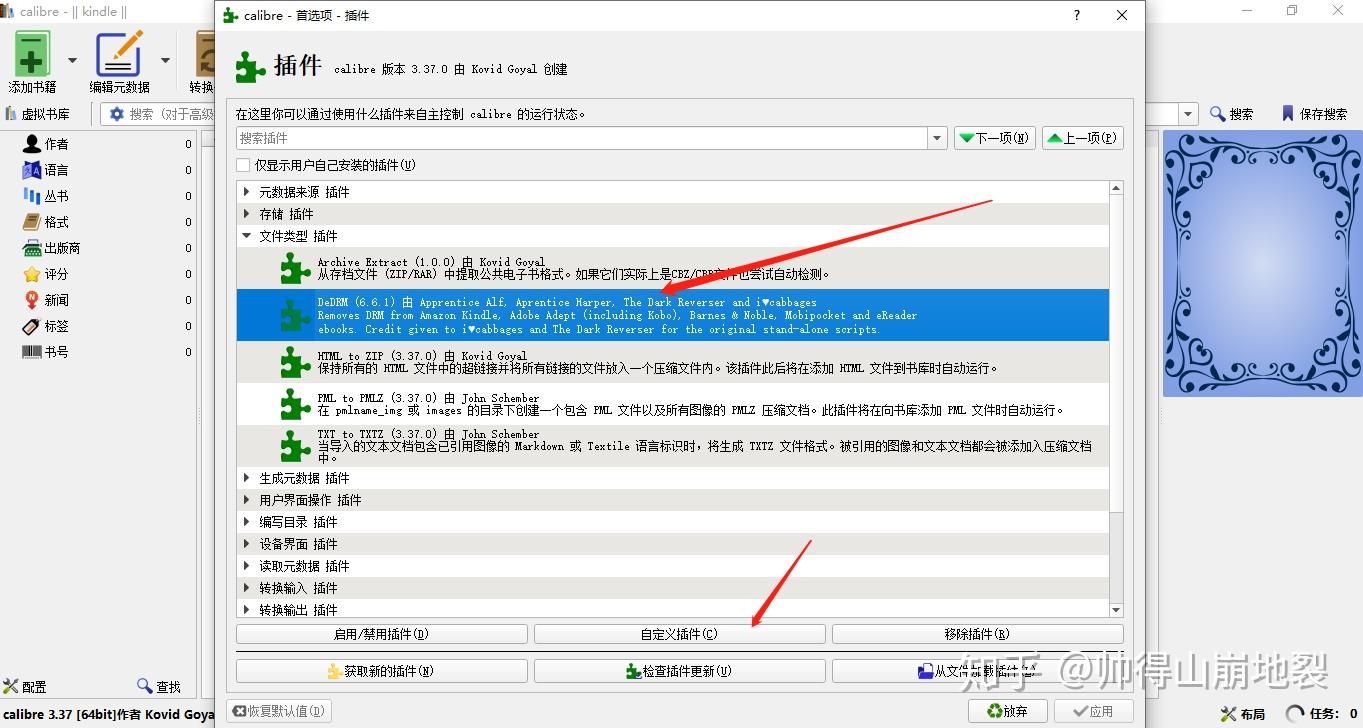Click the 下一项(N) button
Screen dimensions: 1363x728
994,137
